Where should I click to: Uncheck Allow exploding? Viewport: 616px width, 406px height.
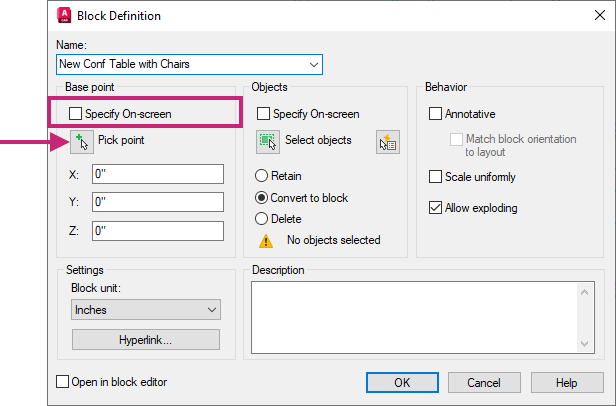(435, 208)
